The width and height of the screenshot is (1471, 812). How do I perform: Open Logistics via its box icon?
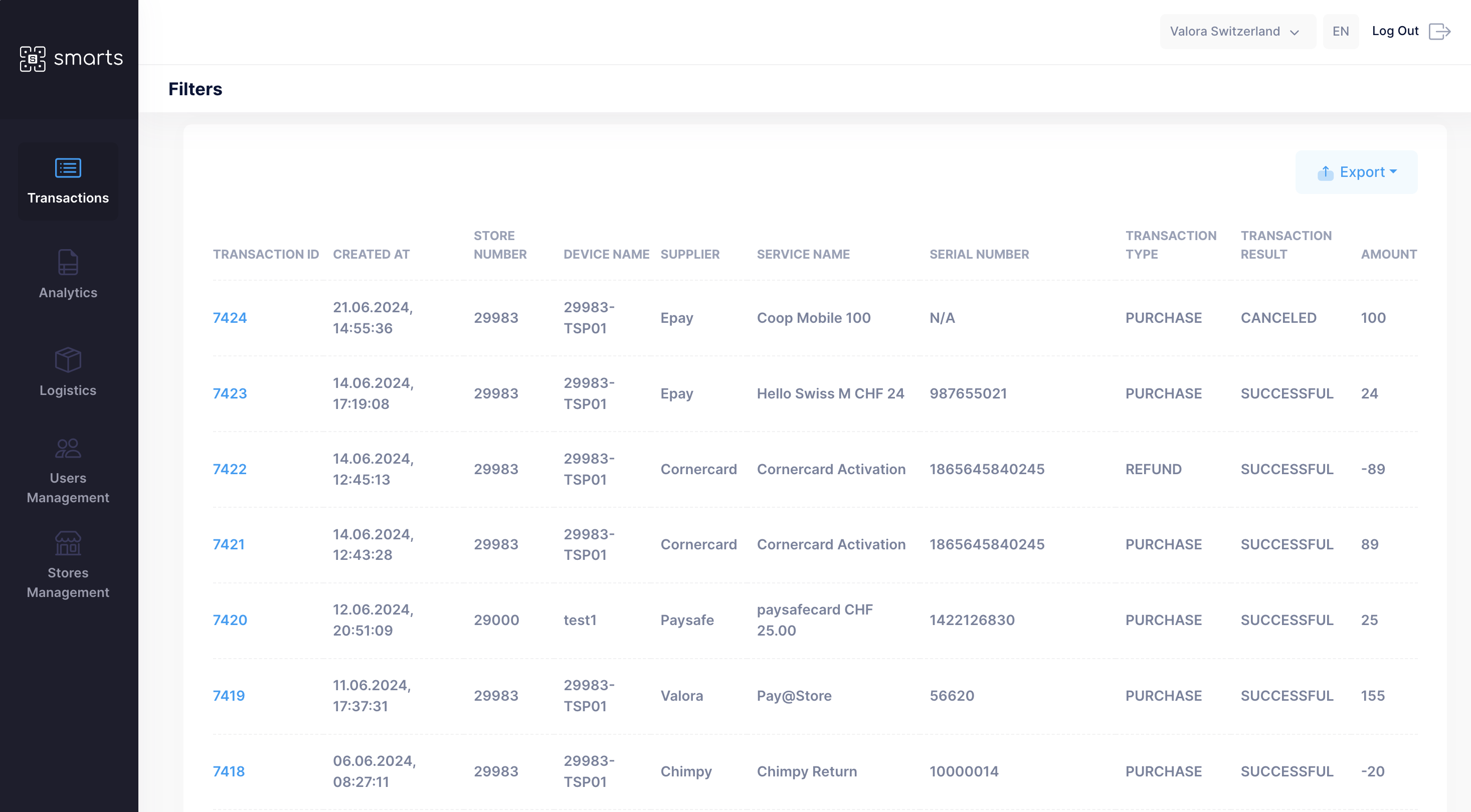[68, 360]
